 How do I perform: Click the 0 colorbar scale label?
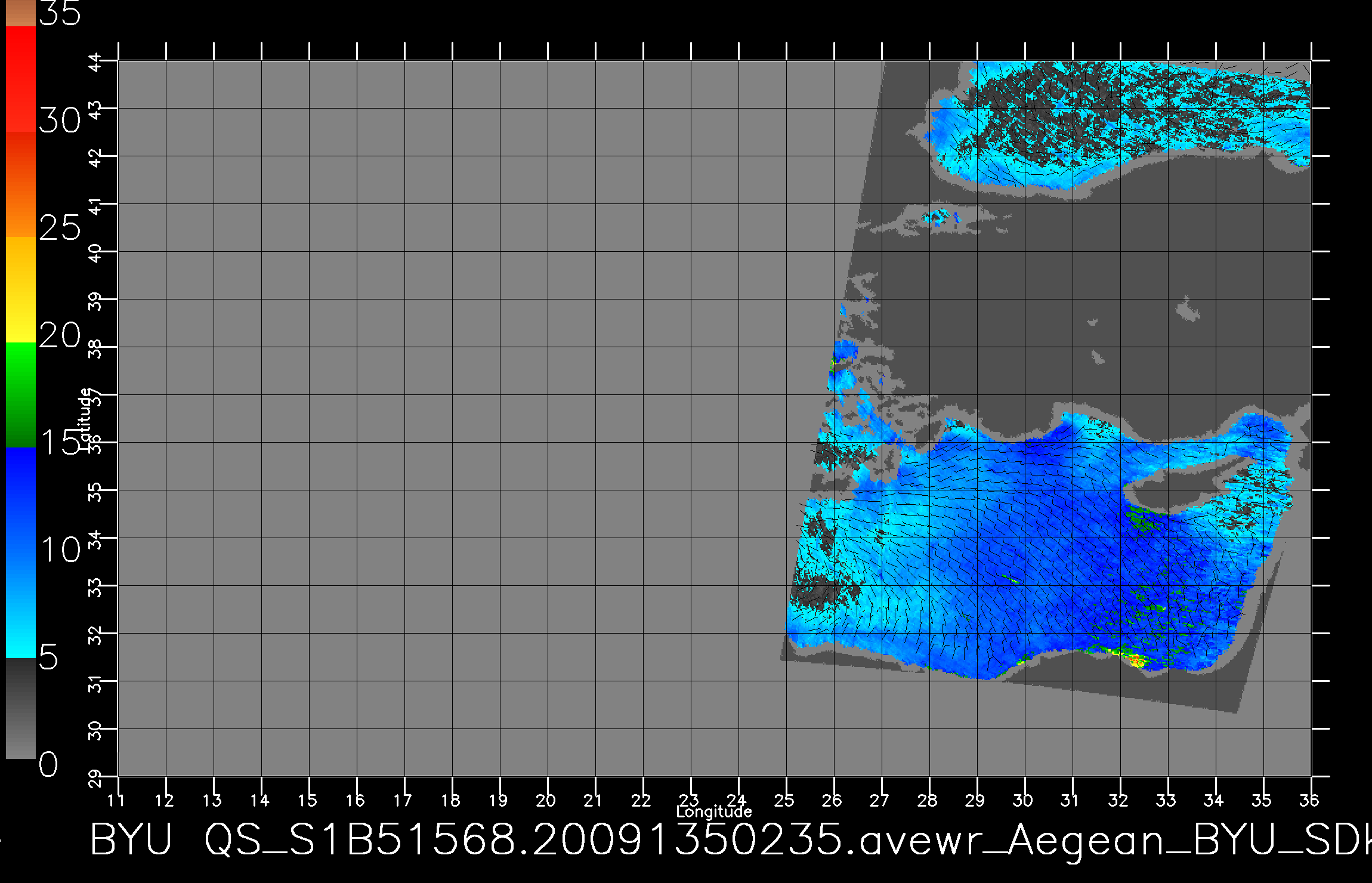(x=49, y=764)
